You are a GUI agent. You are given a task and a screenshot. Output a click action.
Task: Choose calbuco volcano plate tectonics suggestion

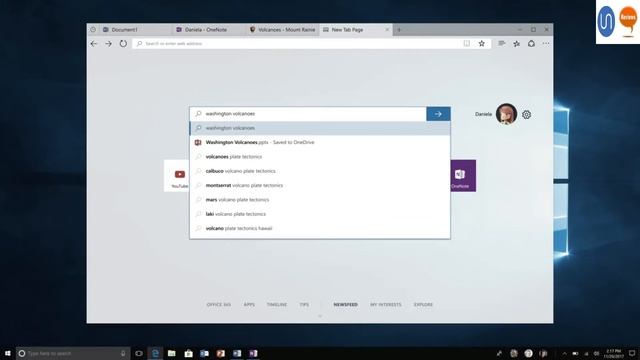click(x=320, y=171)
